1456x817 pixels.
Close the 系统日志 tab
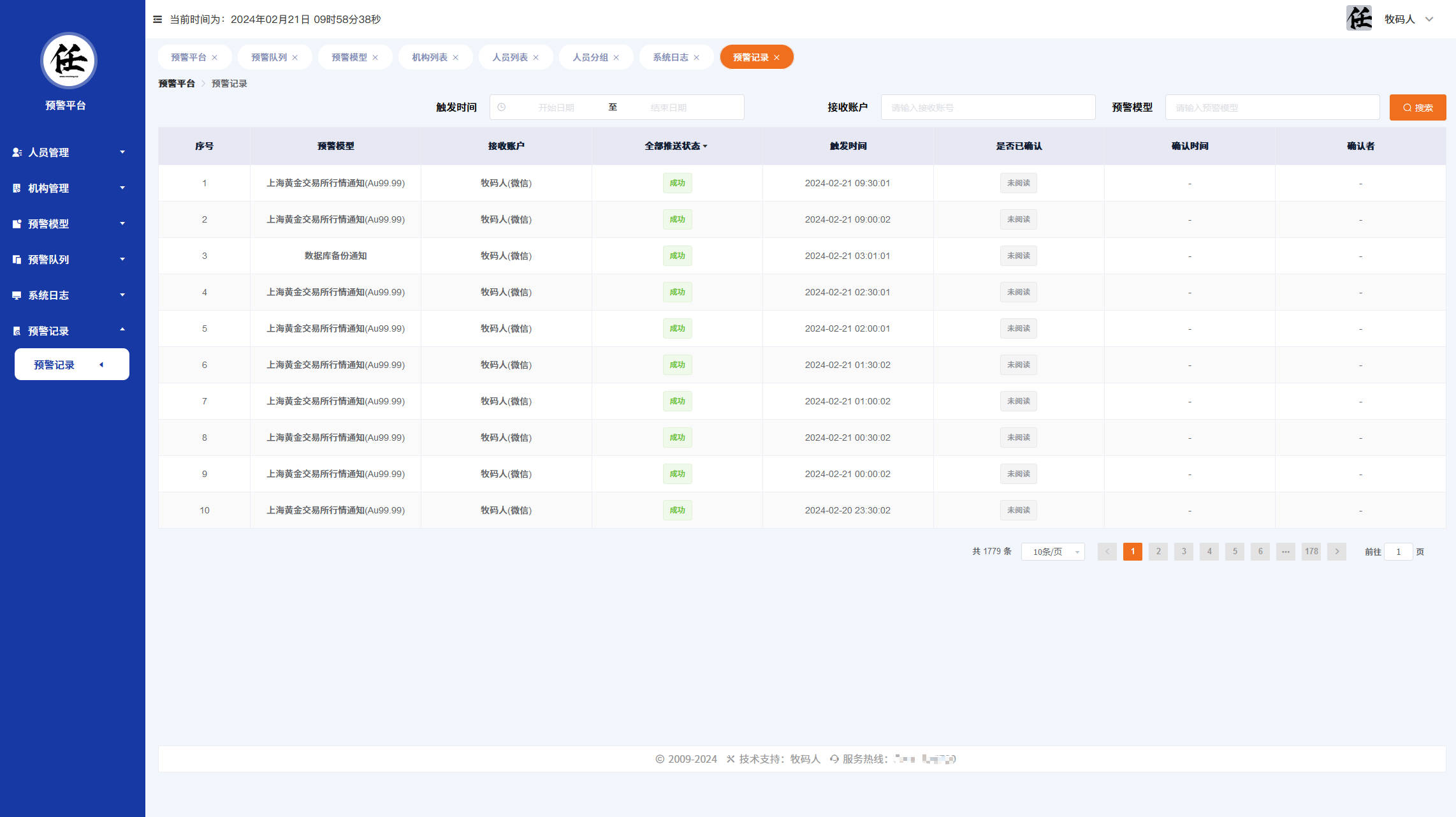point(697,57)
